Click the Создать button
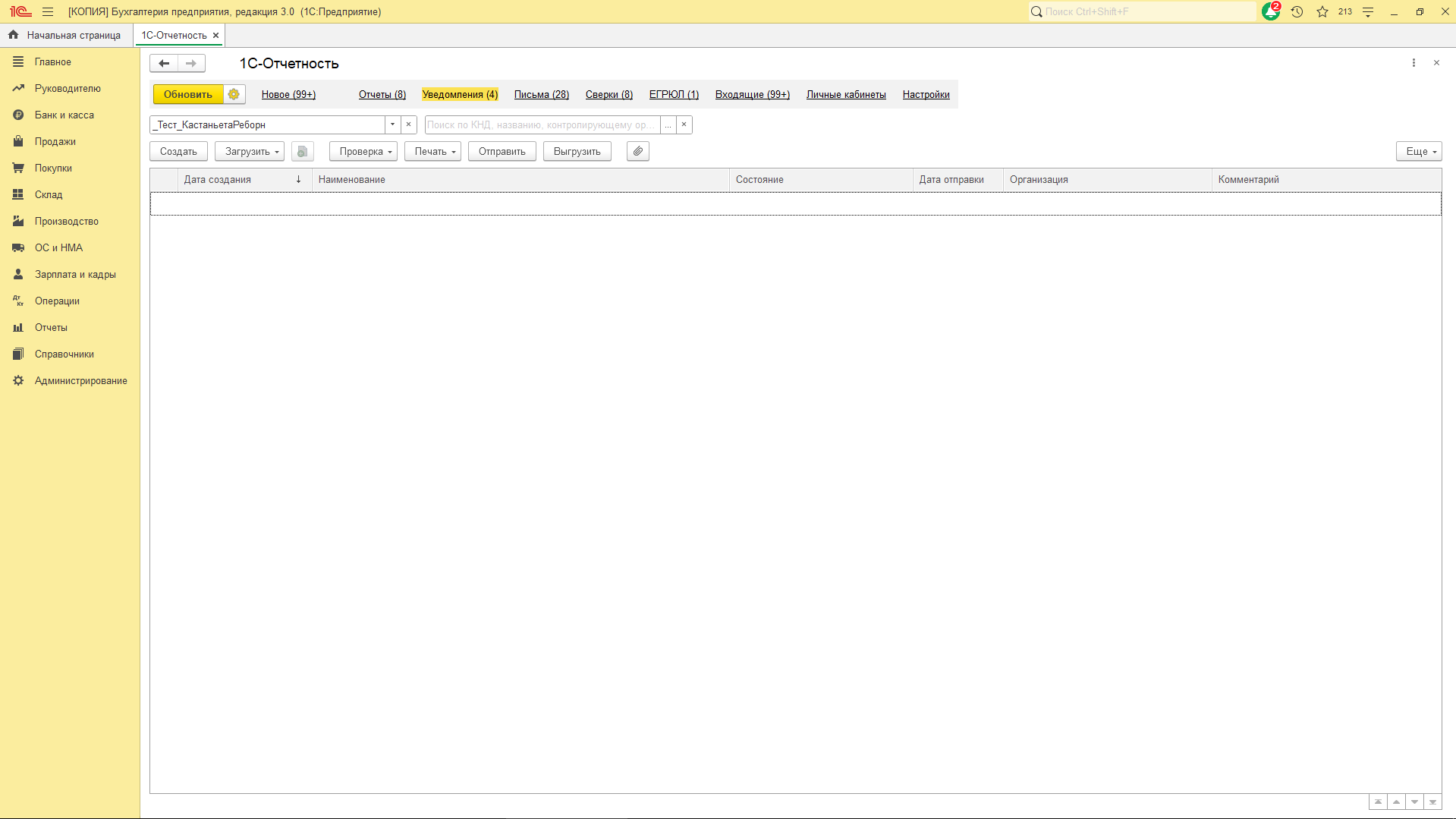 coord(178,151)
